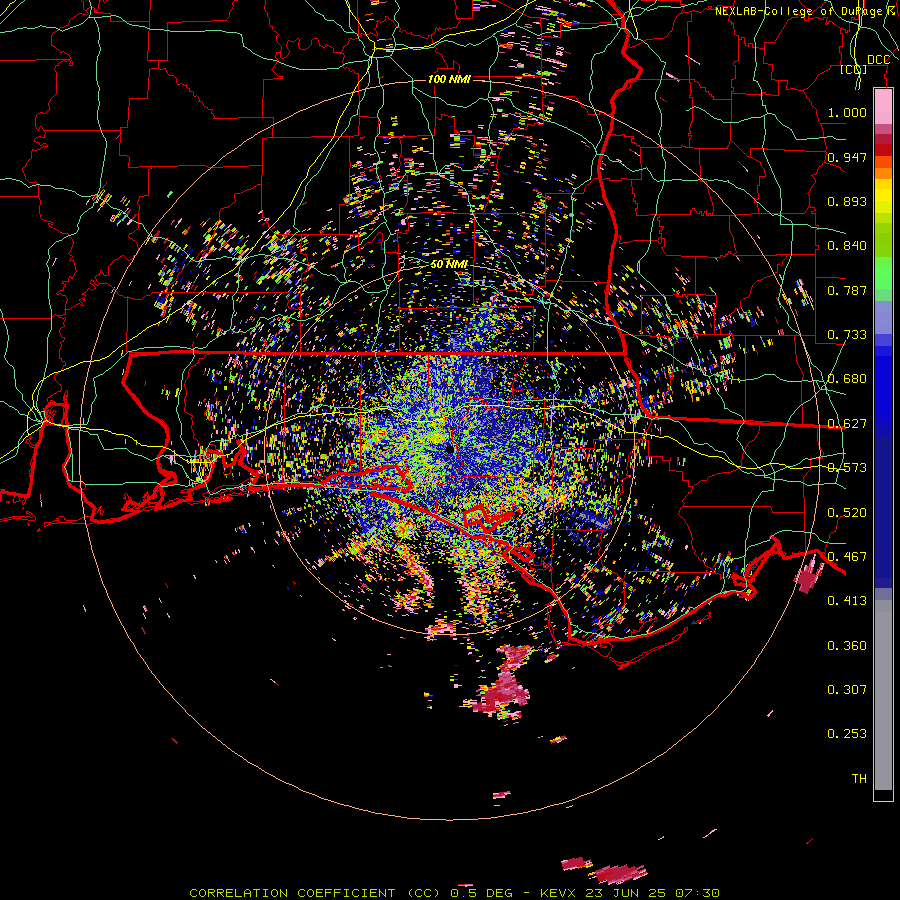Viewport: 900px width, 900px height.
Task: Select the DCC label above the color scale
Action: coord(878,60)
